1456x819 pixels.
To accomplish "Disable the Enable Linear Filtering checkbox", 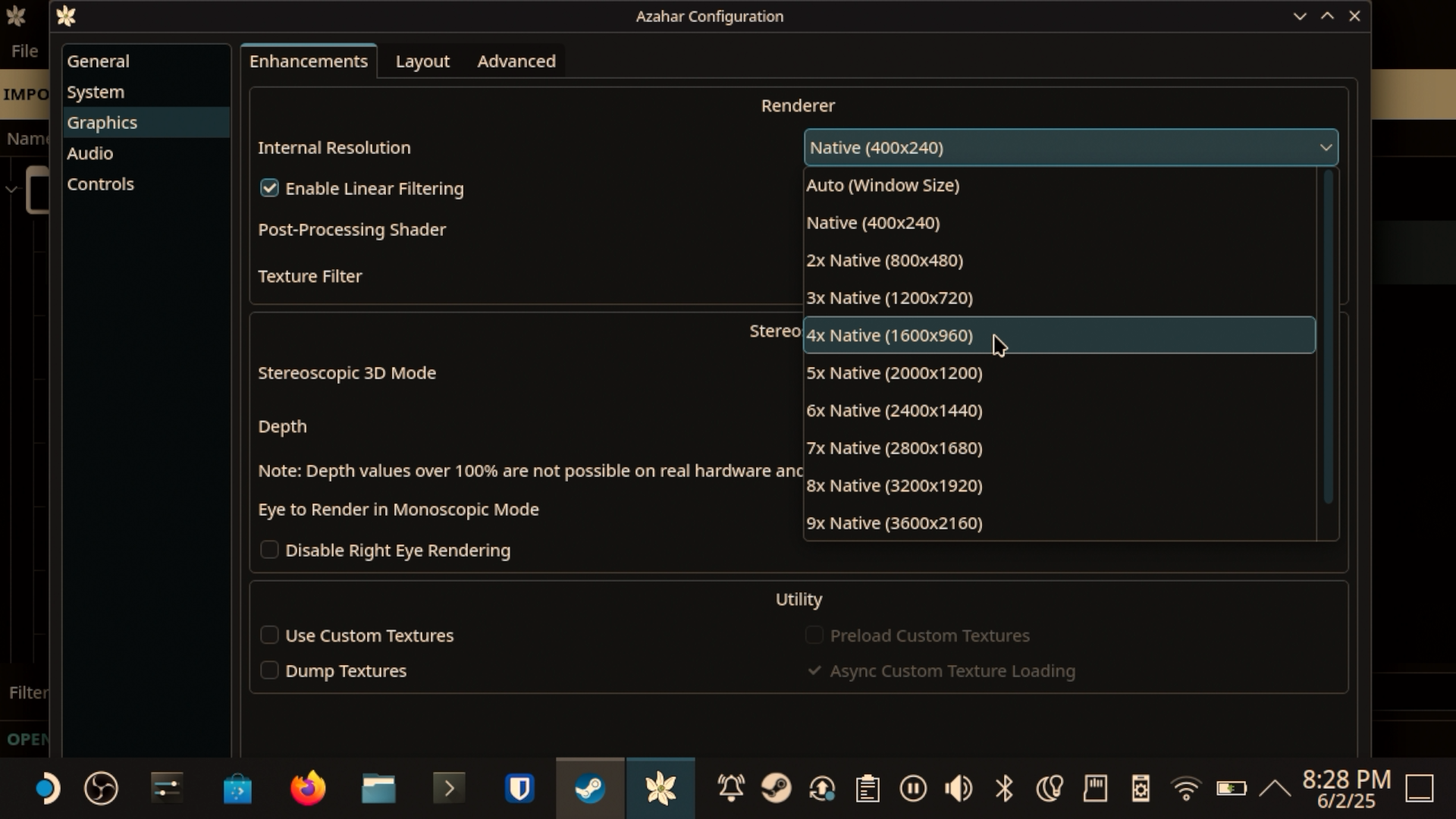I will (x=269, y=188).
